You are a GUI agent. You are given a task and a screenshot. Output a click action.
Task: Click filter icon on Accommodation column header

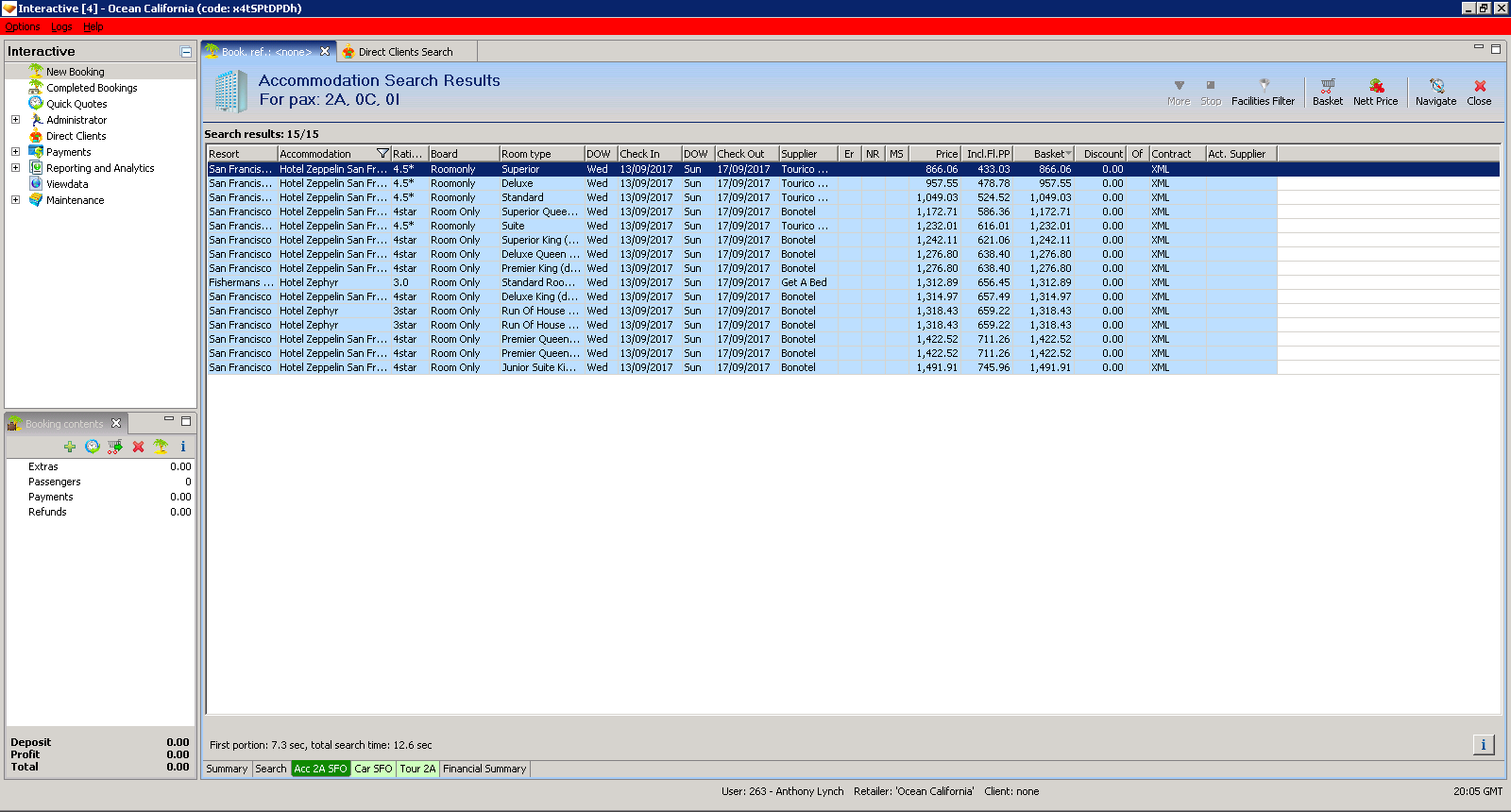pyautogui.click(x=382, y=154)
